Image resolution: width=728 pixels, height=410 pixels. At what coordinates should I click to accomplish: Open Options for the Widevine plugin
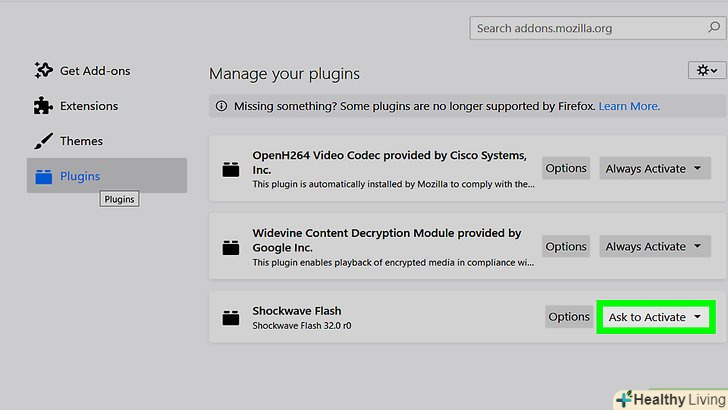[x=566, y=246]
